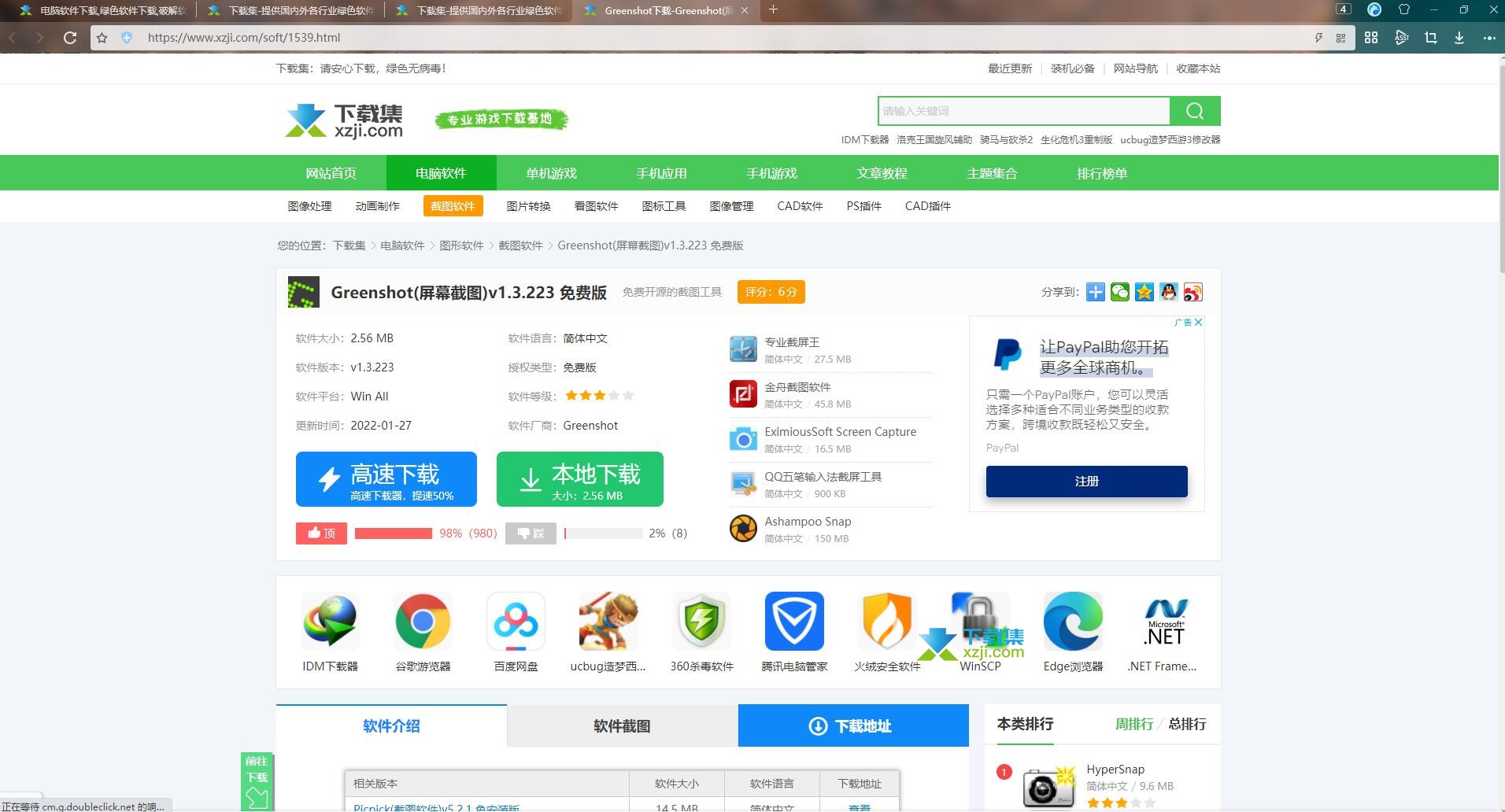The width and height of the screenshot is (1505, 812).
Task: Share to QQ penguin icon
Action: (1168, 292)
